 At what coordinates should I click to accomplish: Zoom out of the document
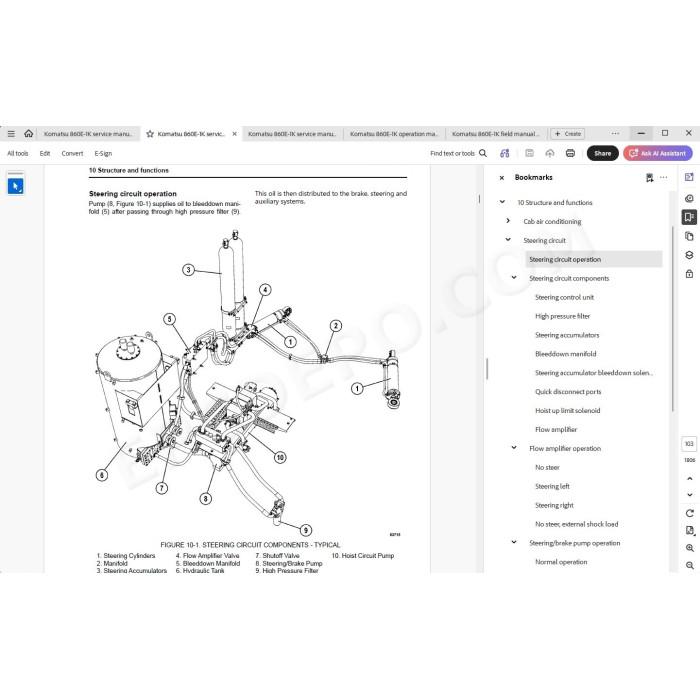click(x=690, y=565)
